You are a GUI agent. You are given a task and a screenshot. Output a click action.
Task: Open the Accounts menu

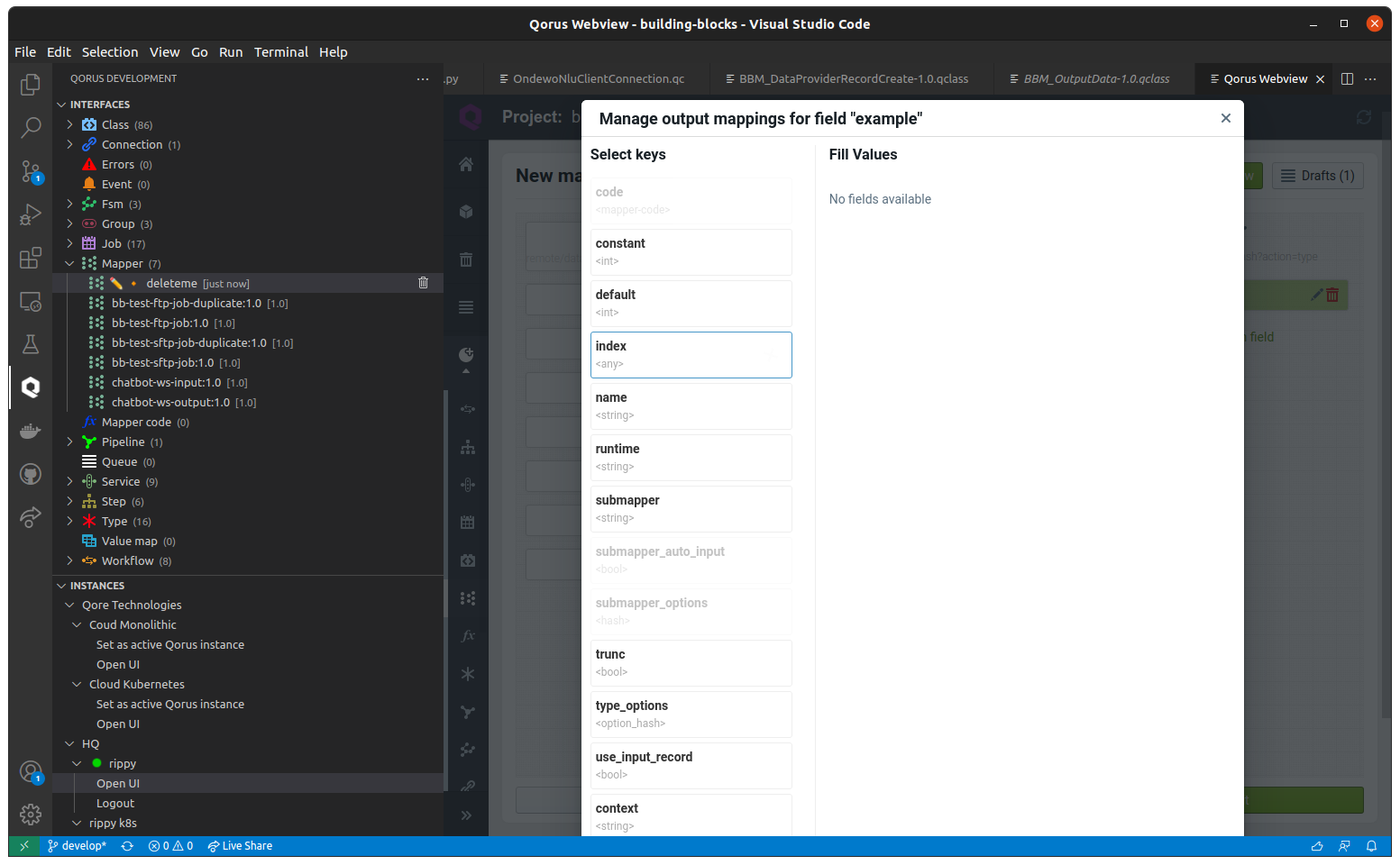tap(31, 772)
